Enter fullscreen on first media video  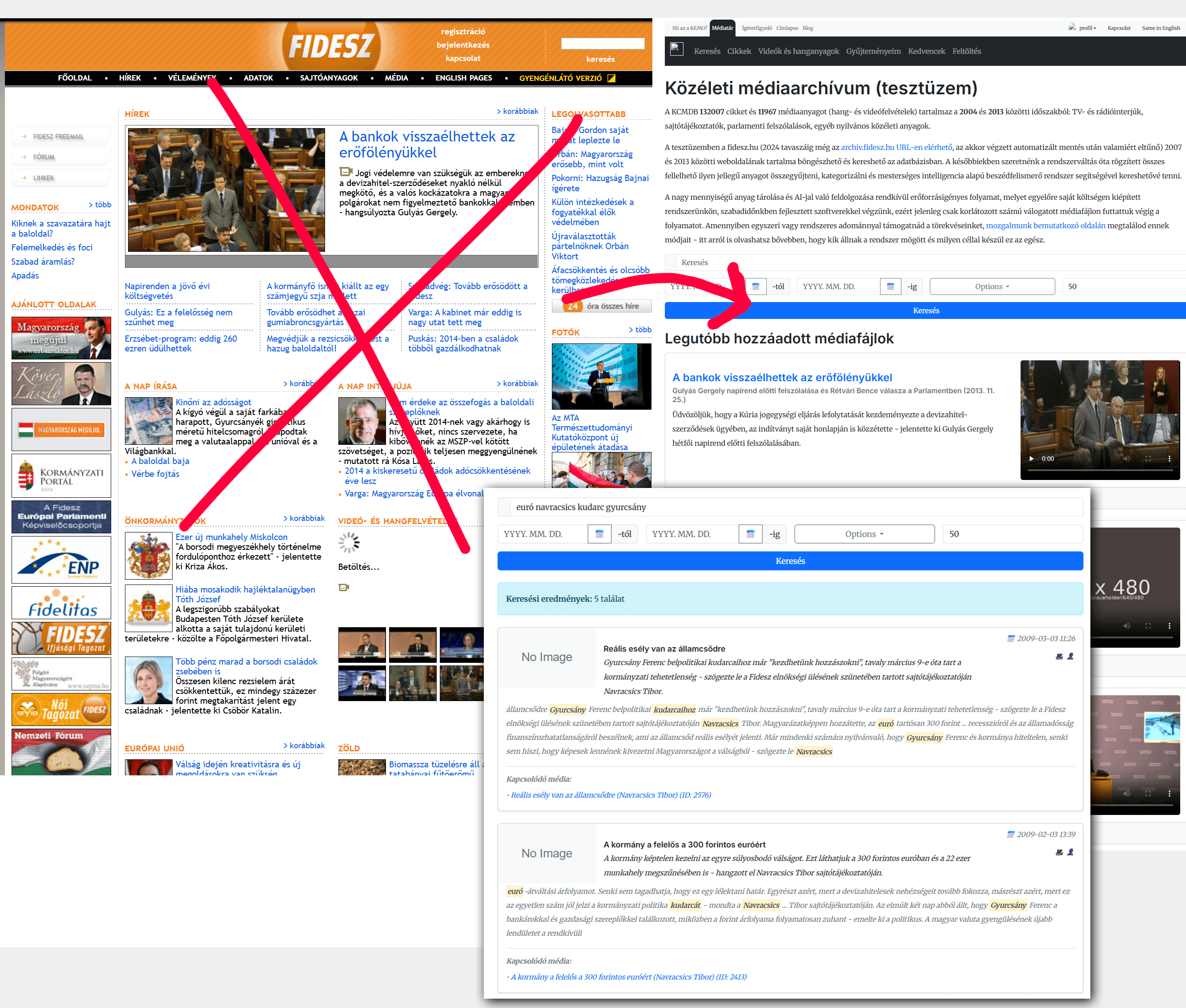coord(1148,459)
